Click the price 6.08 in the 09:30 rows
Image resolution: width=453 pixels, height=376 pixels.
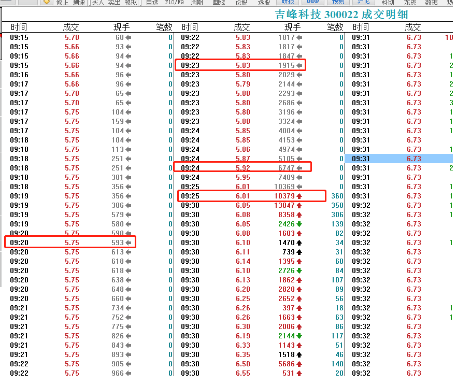243,215
